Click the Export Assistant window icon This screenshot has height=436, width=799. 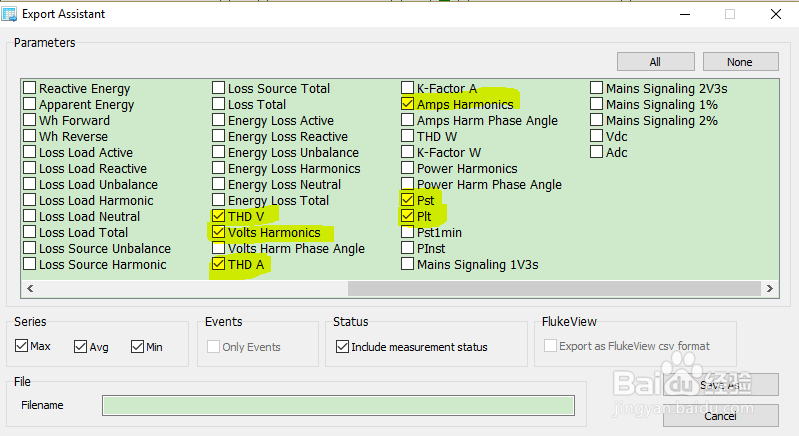[10, 14]
